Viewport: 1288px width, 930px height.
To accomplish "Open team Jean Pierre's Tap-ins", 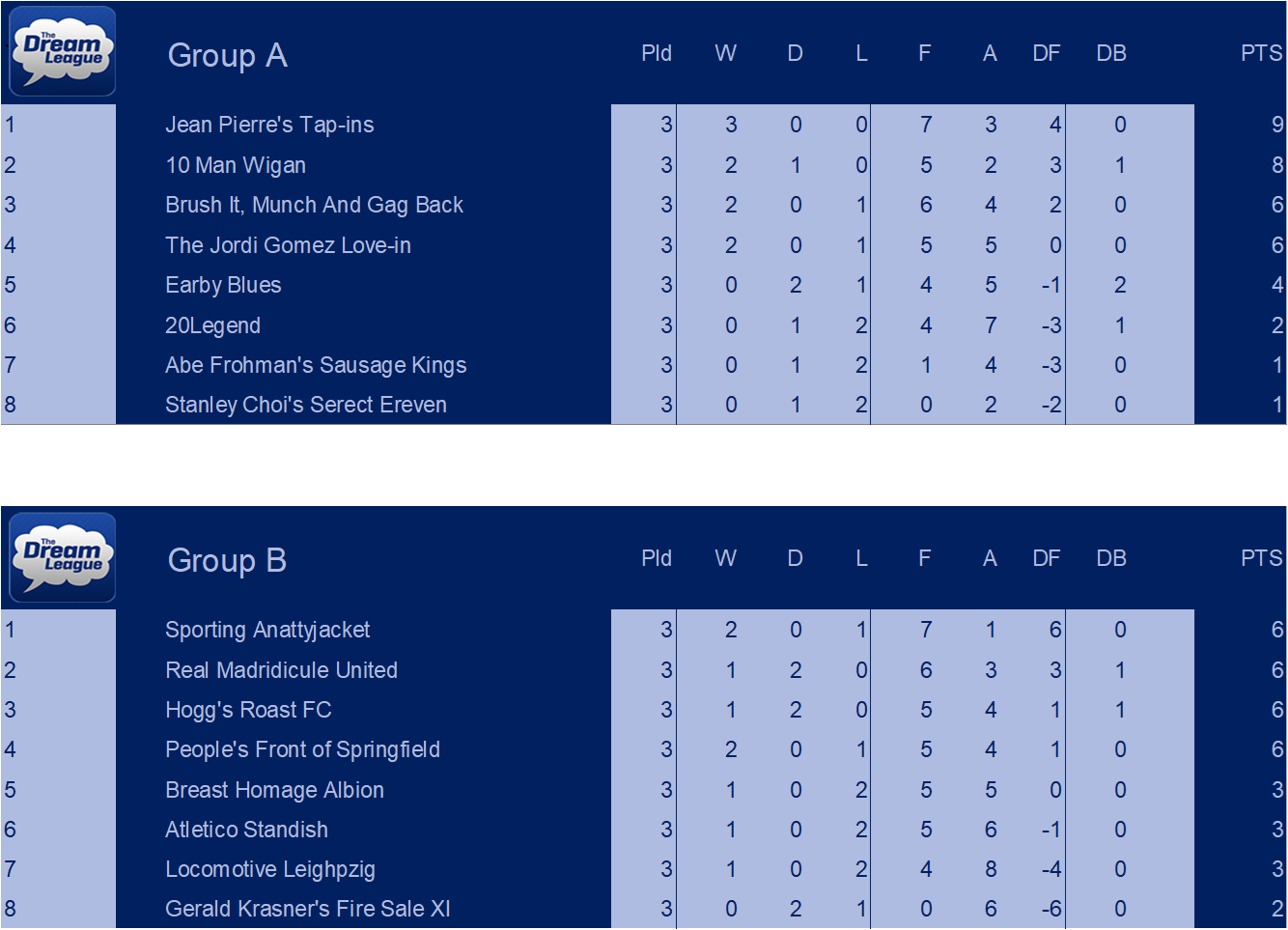I will (x=269, y=125).
